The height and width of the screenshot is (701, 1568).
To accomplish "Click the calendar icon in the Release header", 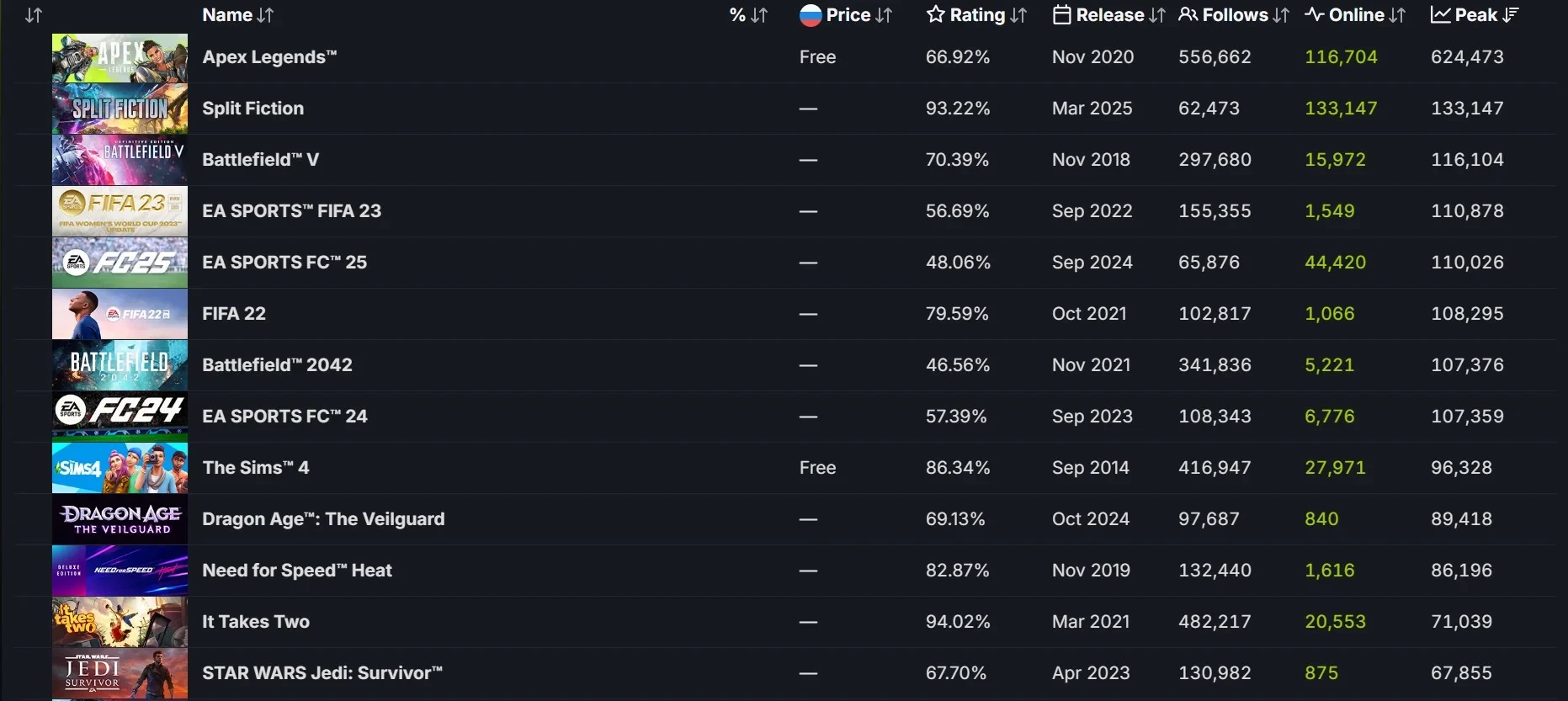I will coord(1062,15).
